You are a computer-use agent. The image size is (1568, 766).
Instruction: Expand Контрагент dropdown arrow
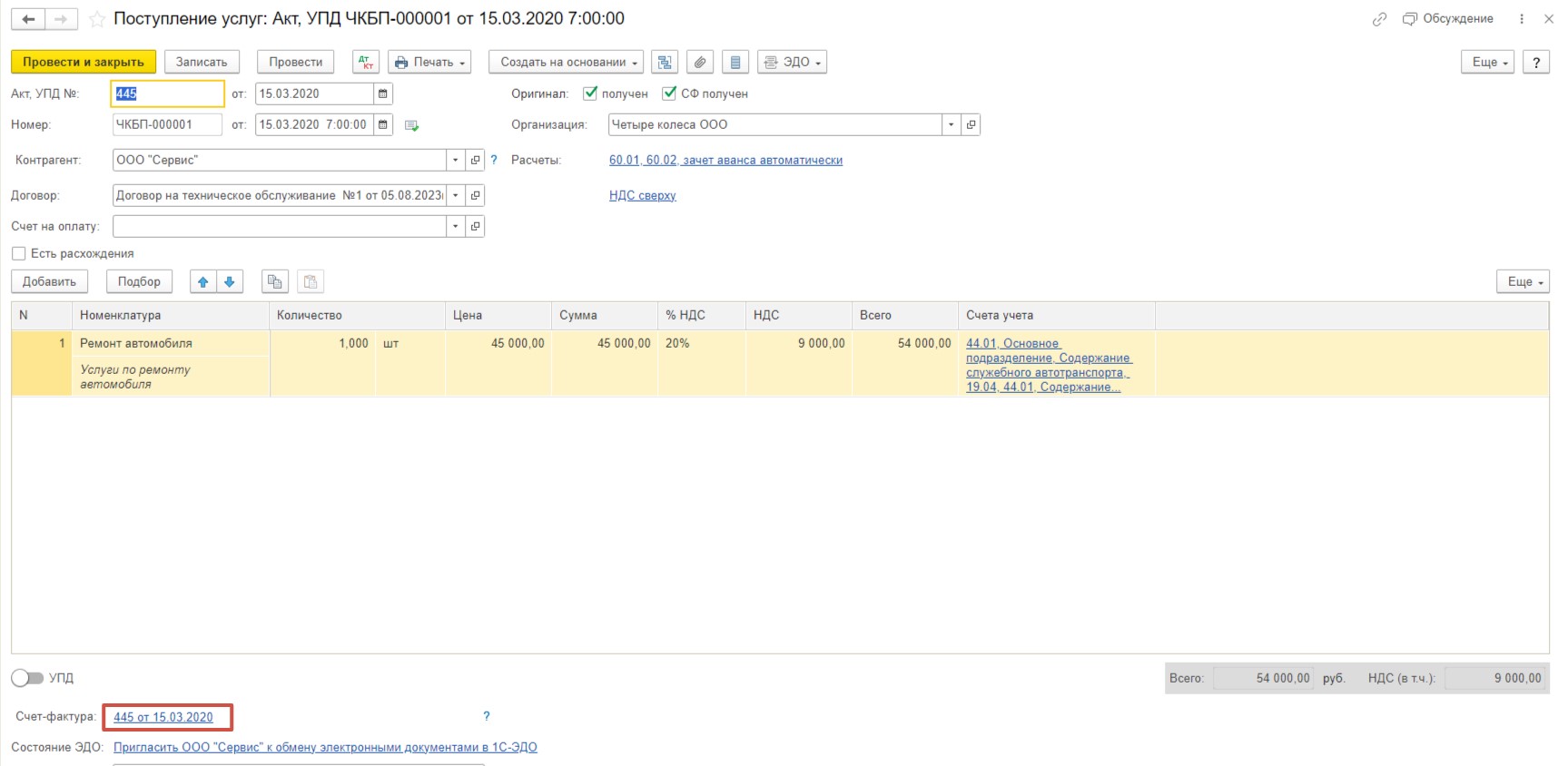[456, 160]
